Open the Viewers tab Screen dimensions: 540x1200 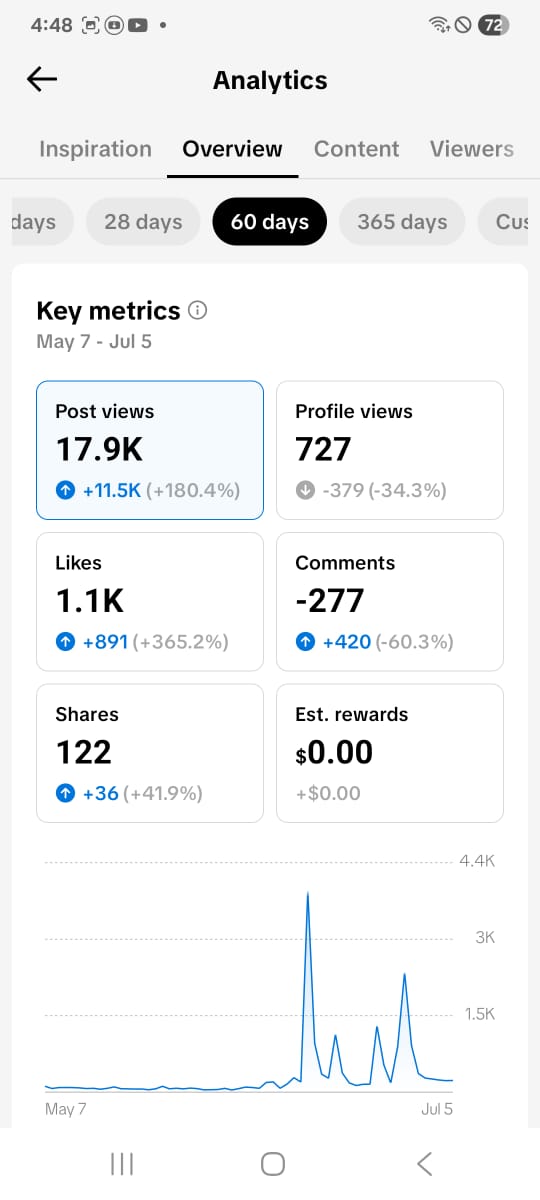[x=472, y=149]
